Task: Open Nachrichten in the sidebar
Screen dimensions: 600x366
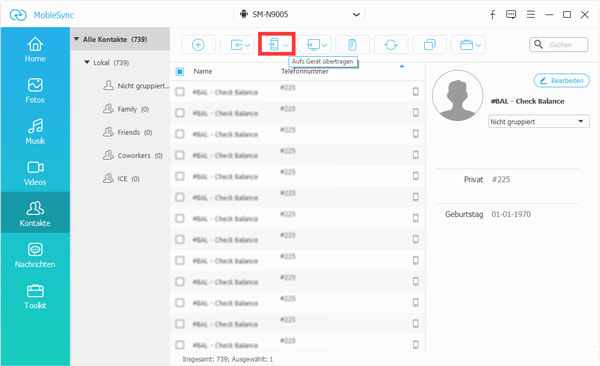Action: (35, 255)
